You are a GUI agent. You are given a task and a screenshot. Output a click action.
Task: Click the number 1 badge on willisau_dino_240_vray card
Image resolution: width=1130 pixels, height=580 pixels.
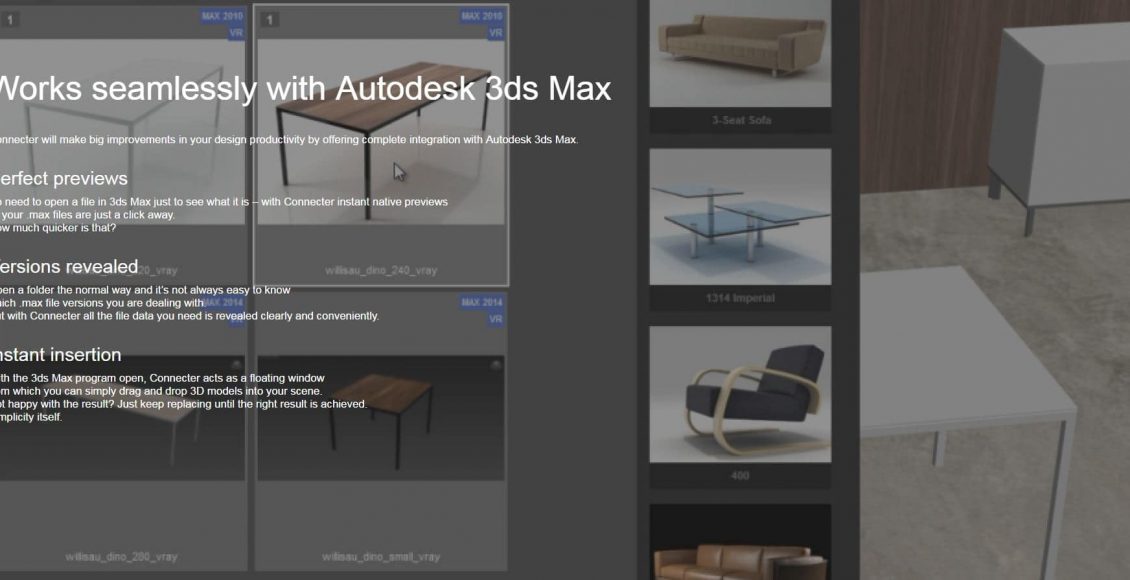tap(270, 20)
